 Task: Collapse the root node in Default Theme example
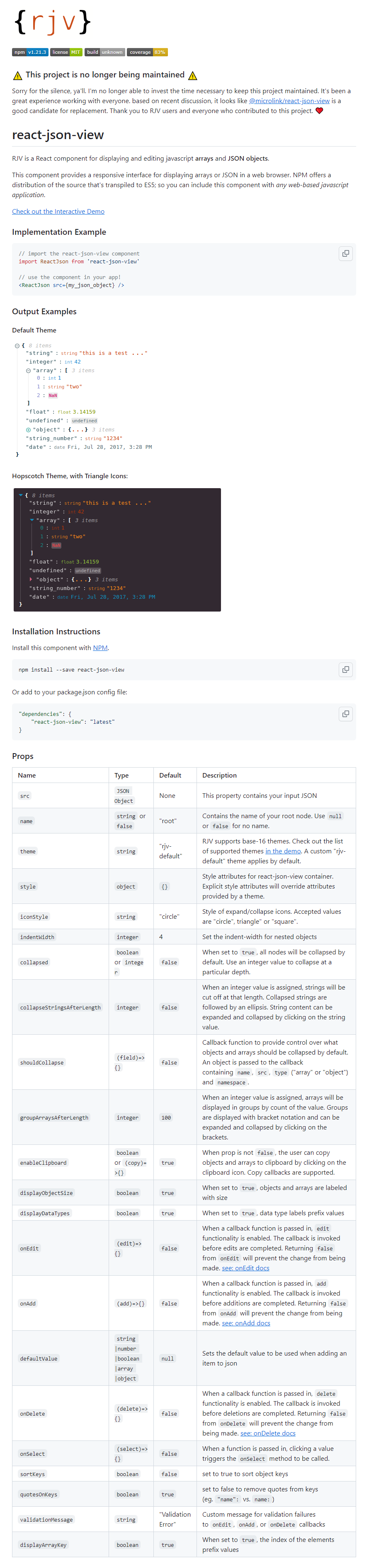[x=17, y=346]
